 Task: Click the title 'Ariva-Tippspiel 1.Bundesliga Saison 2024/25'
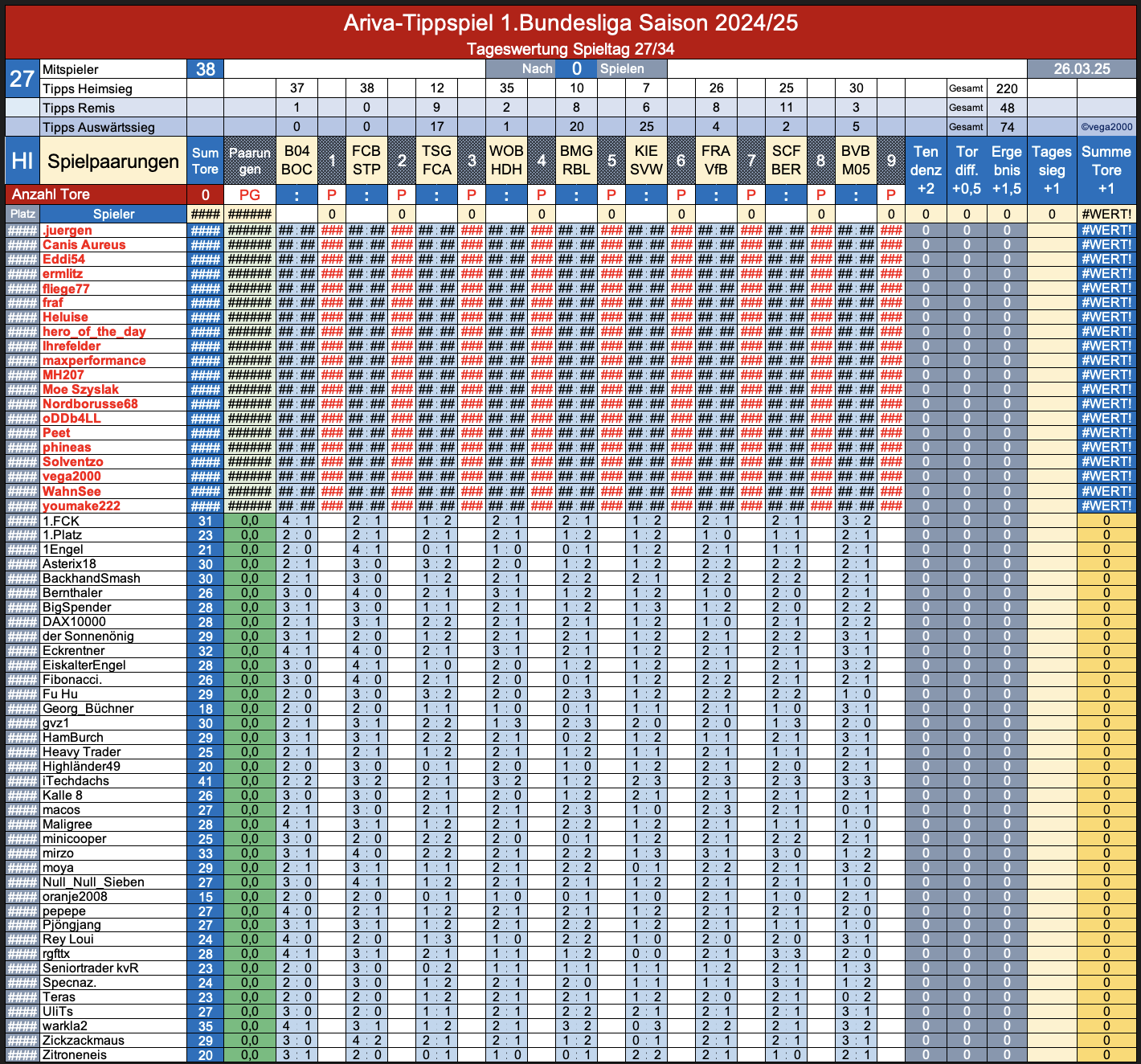click(x=570, y=23)
